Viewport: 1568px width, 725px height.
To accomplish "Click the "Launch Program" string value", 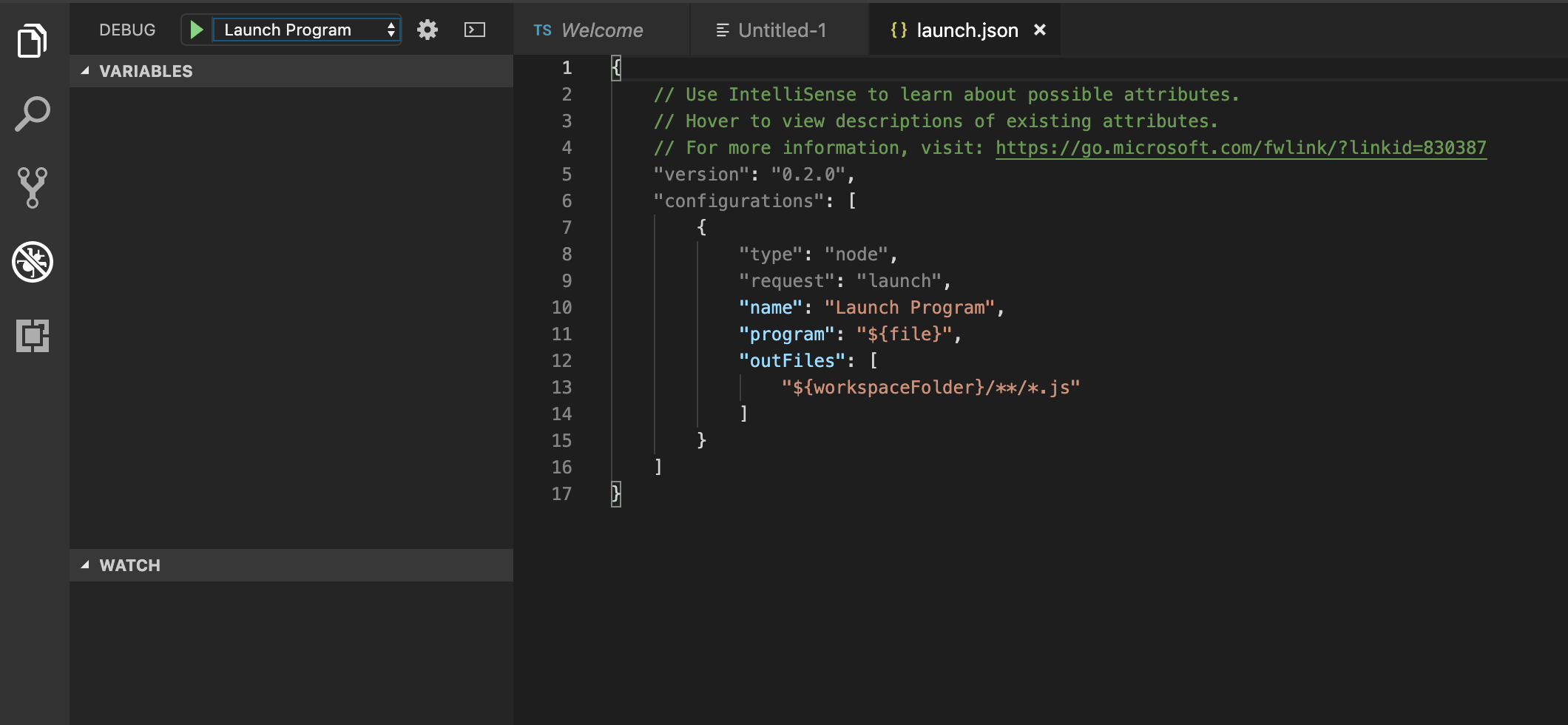I will click(x=910, y=308).
